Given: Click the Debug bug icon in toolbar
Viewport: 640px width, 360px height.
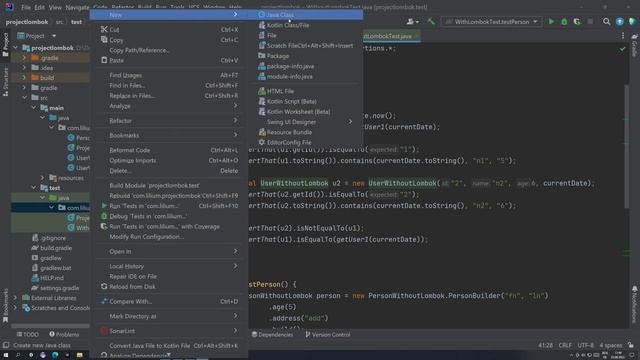Looking at the screenshot, I should click(x=564, y=22).
